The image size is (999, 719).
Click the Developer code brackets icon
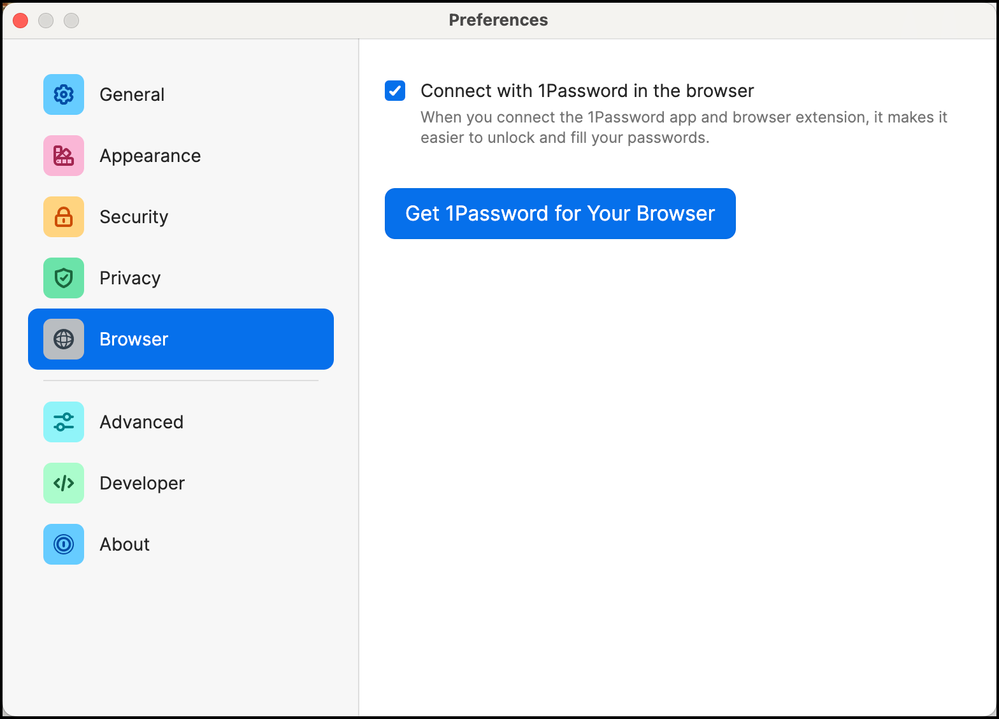click(x=63, y=483)
